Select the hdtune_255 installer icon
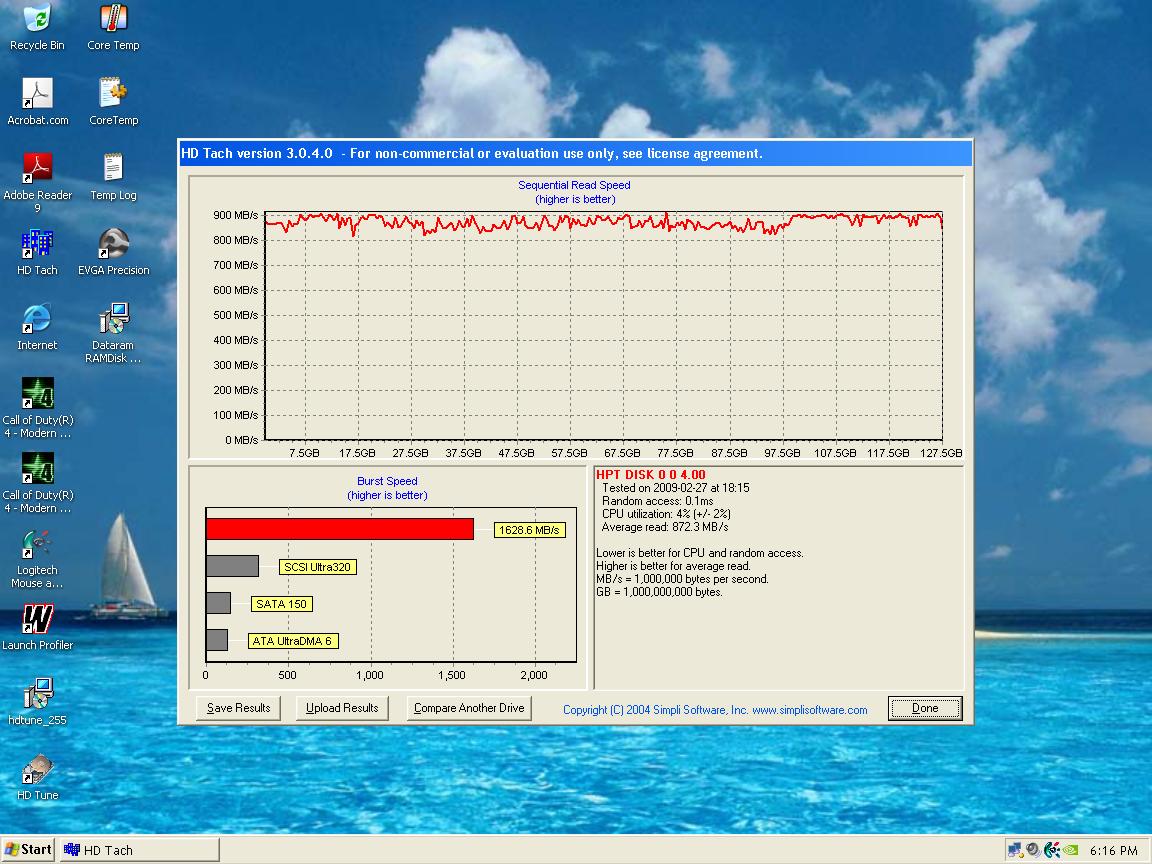Viewport: 1152px width, 864px height. click(37, 701)
